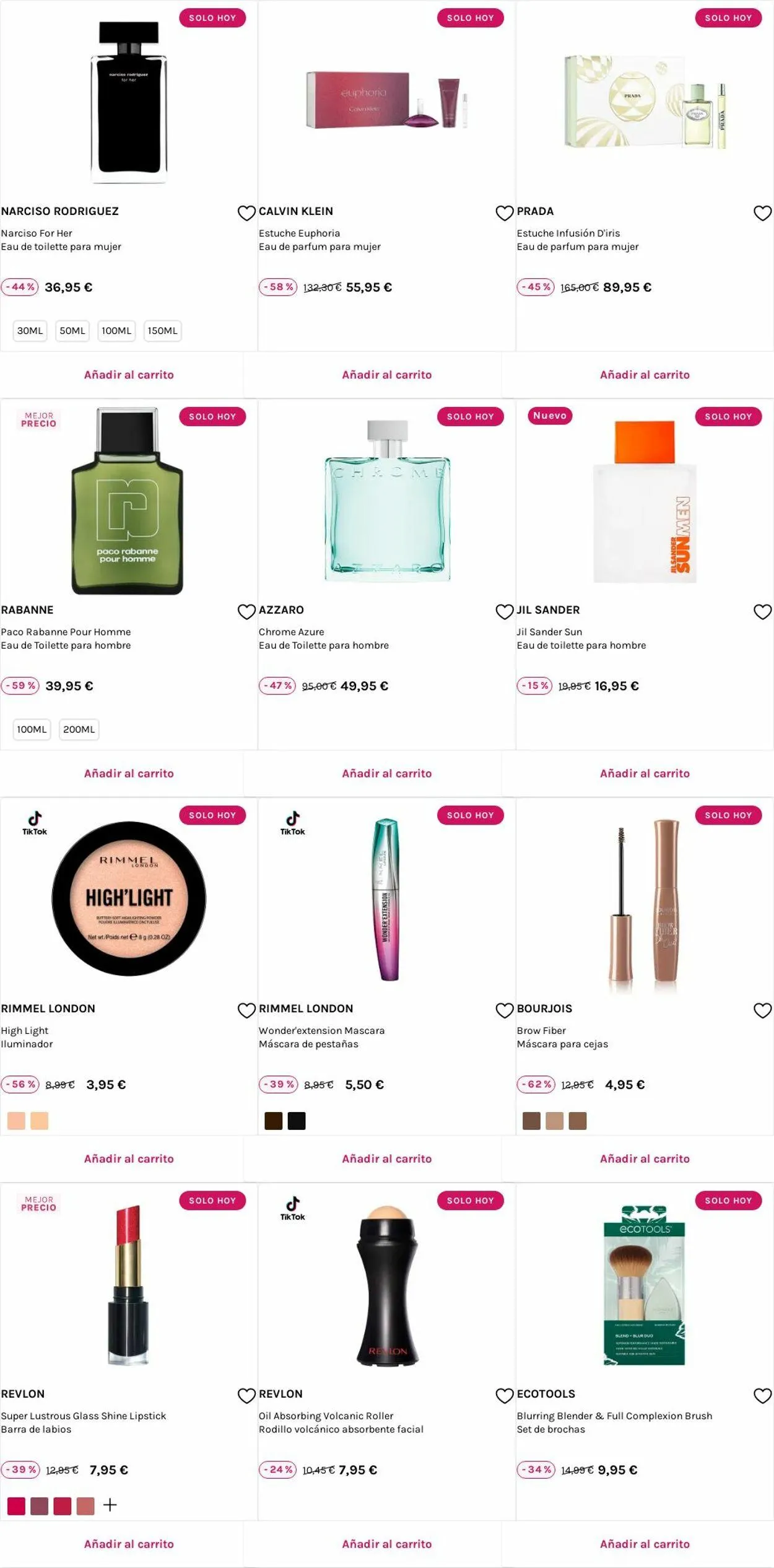The width and height of the screenshot is (774, 1568).
Task: Click heart next to Jil Sander Sun
Action: point(762,612)
